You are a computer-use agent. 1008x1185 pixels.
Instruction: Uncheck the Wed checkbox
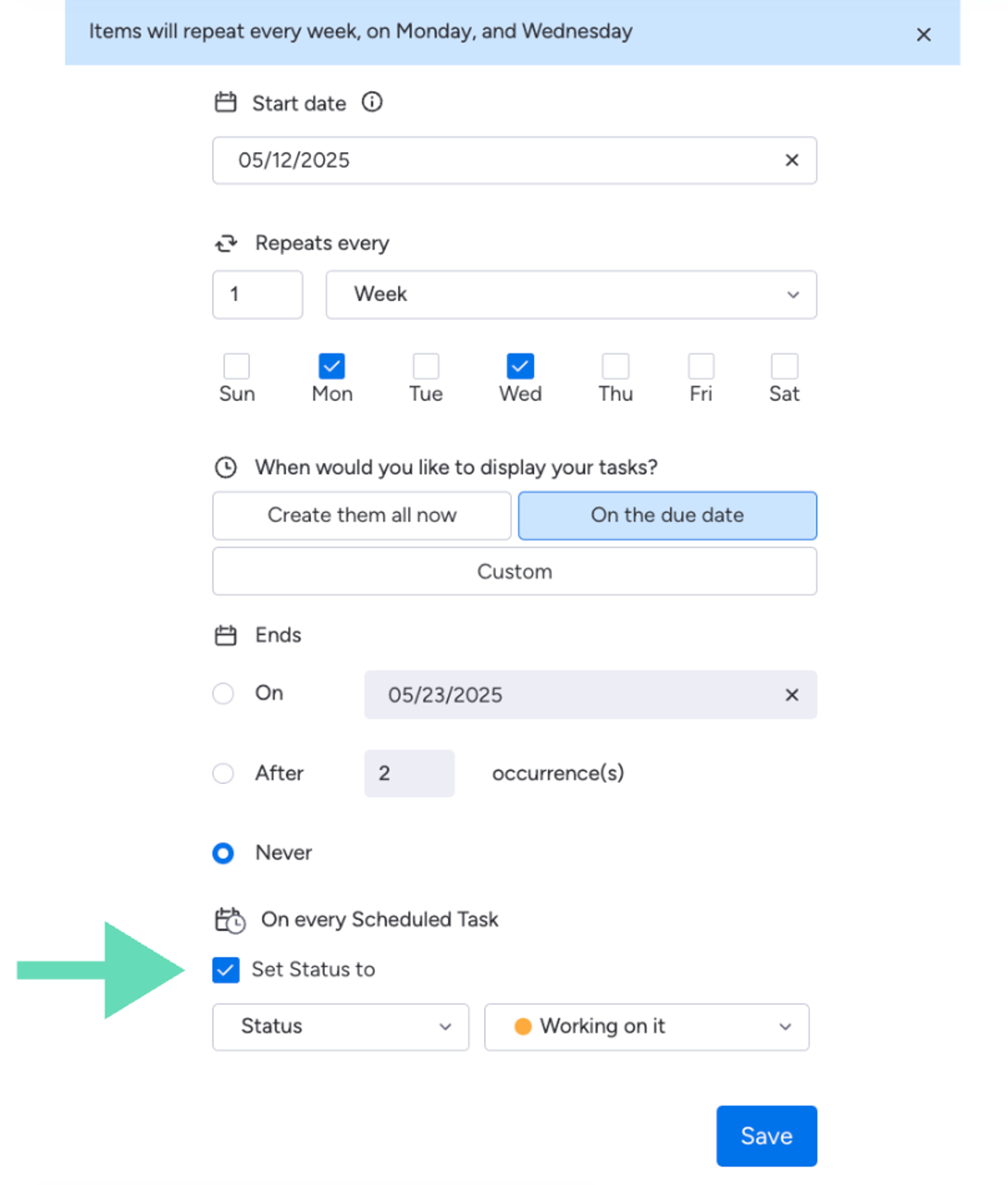click(520, 366)
